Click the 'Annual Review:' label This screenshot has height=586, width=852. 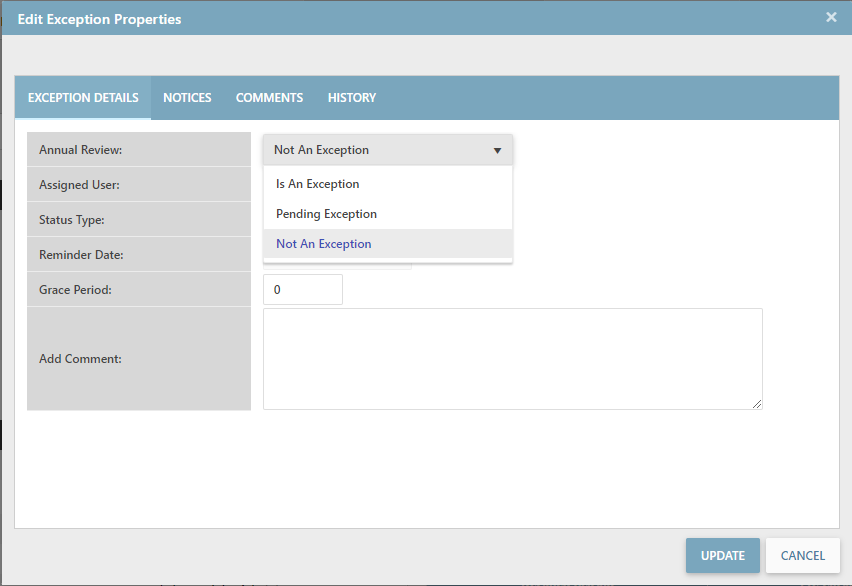pos(80,150)
